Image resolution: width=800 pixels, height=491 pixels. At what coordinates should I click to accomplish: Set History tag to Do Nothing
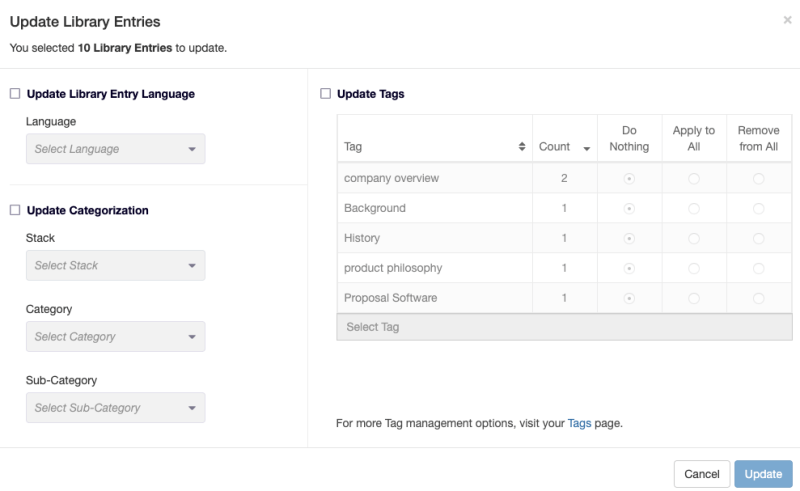point(629,238)
